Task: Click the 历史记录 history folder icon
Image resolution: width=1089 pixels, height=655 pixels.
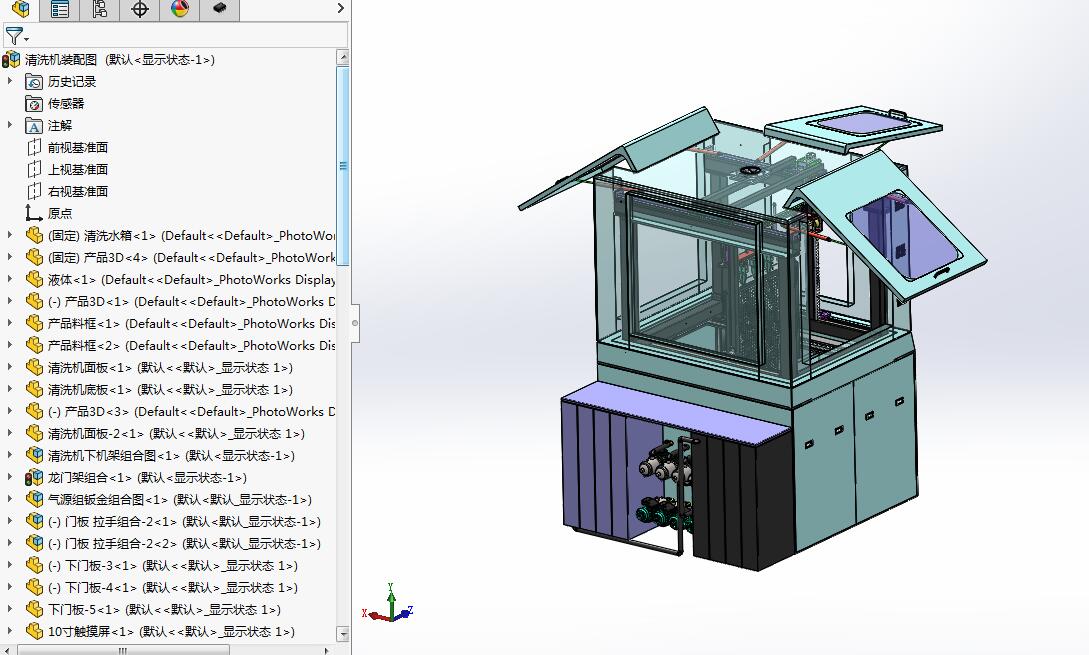Action: [34, 82]
